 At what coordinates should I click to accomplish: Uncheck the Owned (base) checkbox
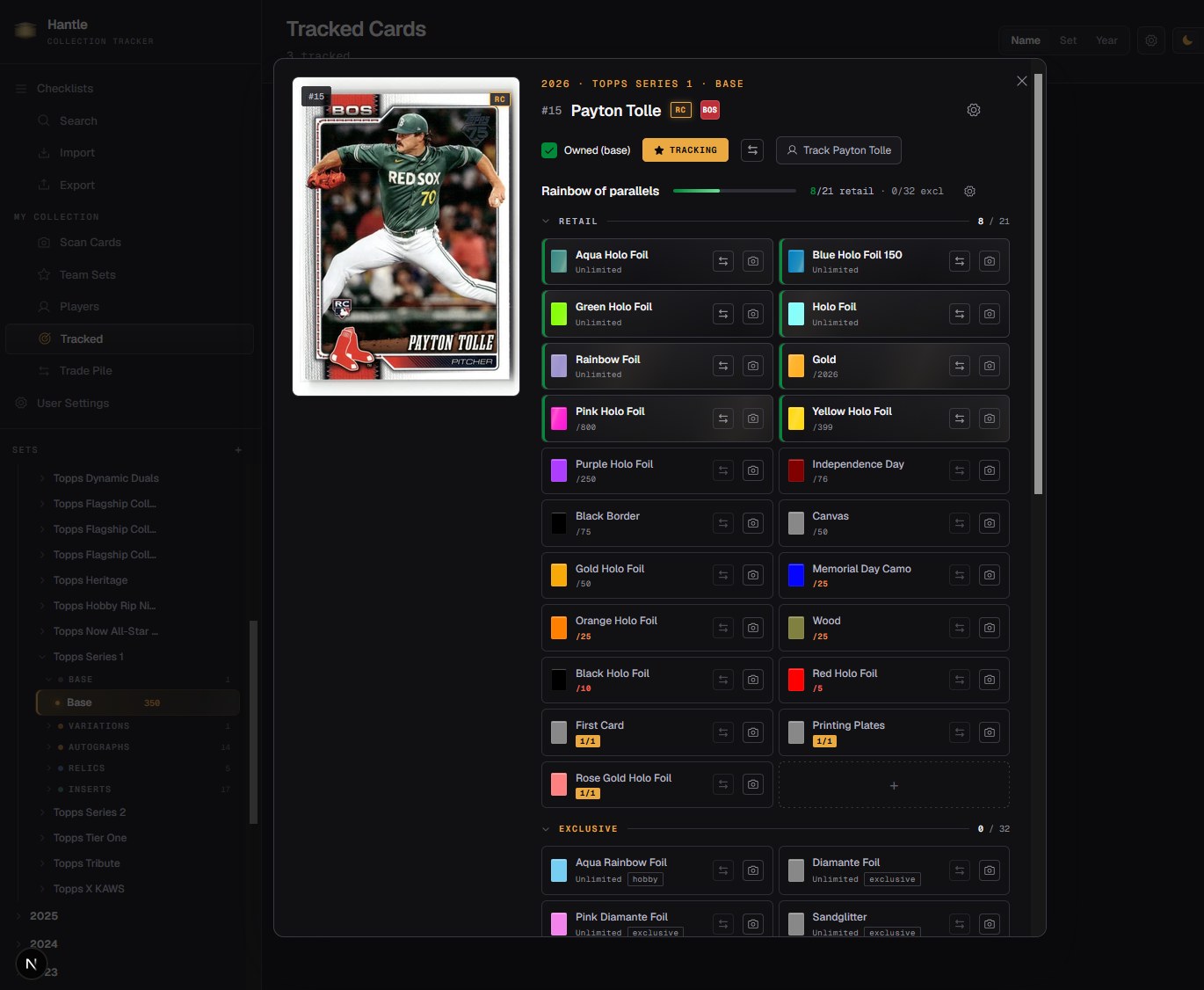pos(549,150)
